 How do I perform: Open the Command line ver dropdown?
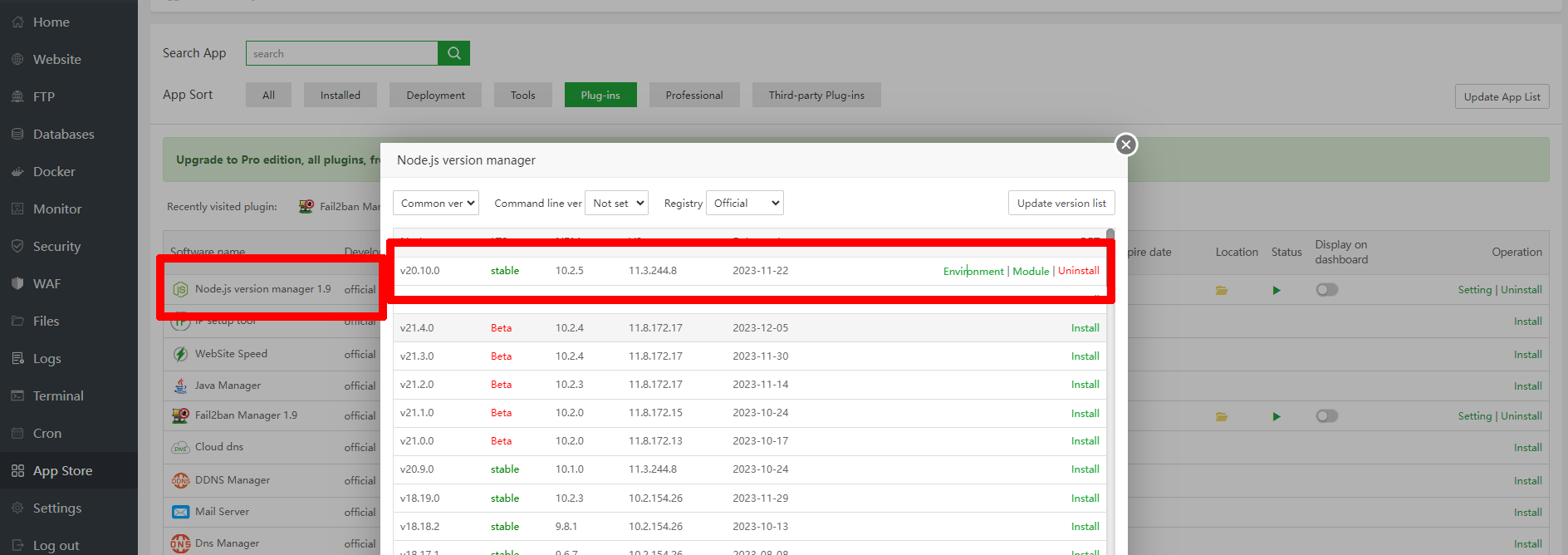616,204
